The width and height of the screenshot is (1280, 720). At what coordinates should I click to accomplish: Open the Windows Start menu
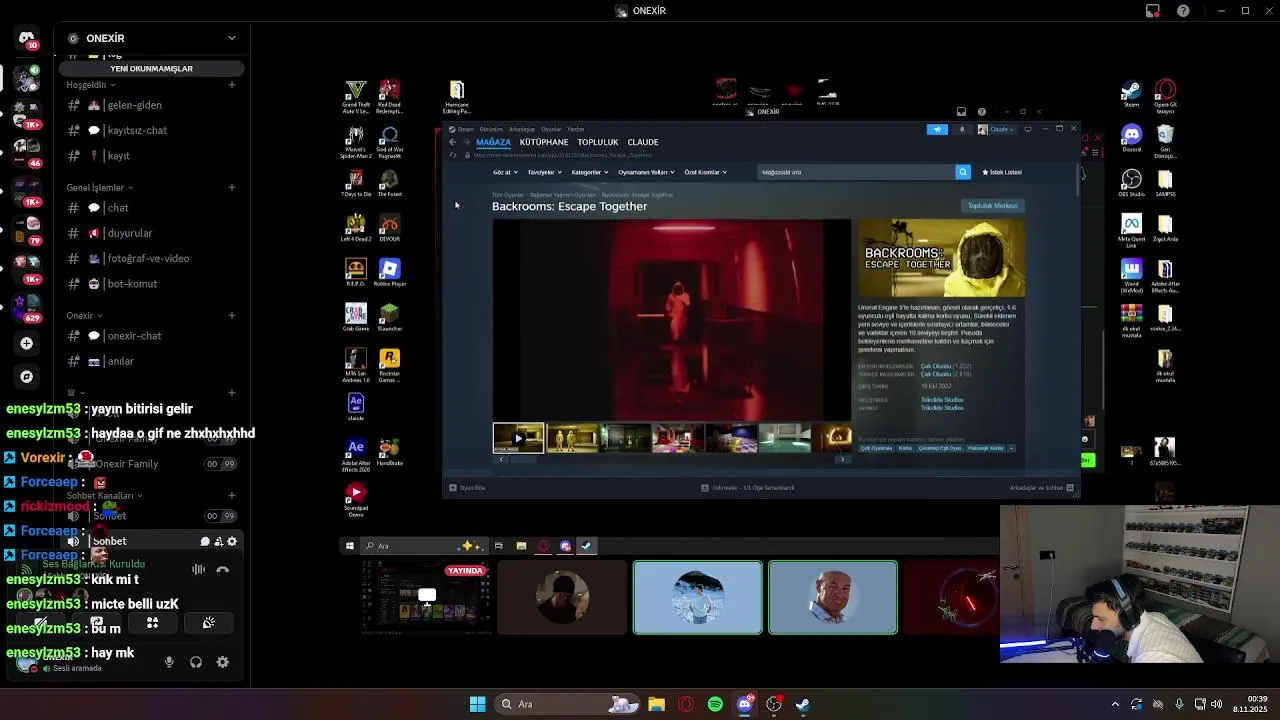coord(477,704)
